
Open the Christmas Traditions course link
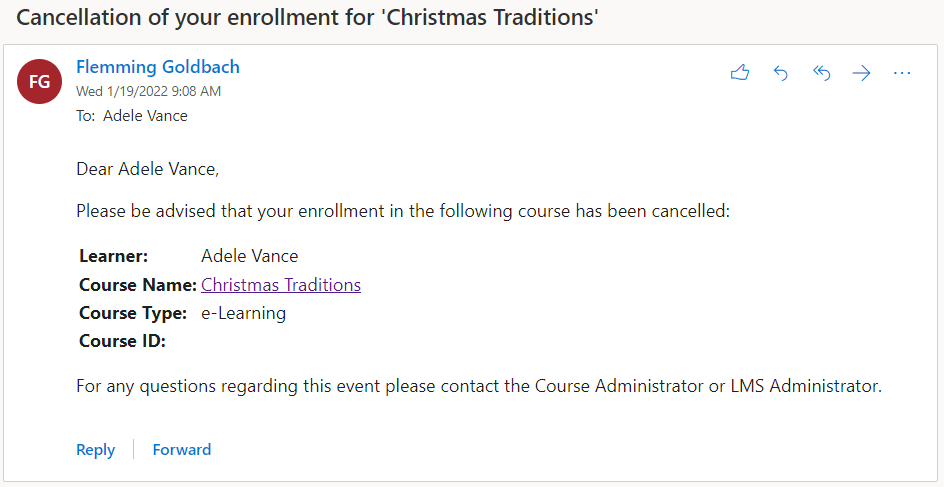click(281, 285)
